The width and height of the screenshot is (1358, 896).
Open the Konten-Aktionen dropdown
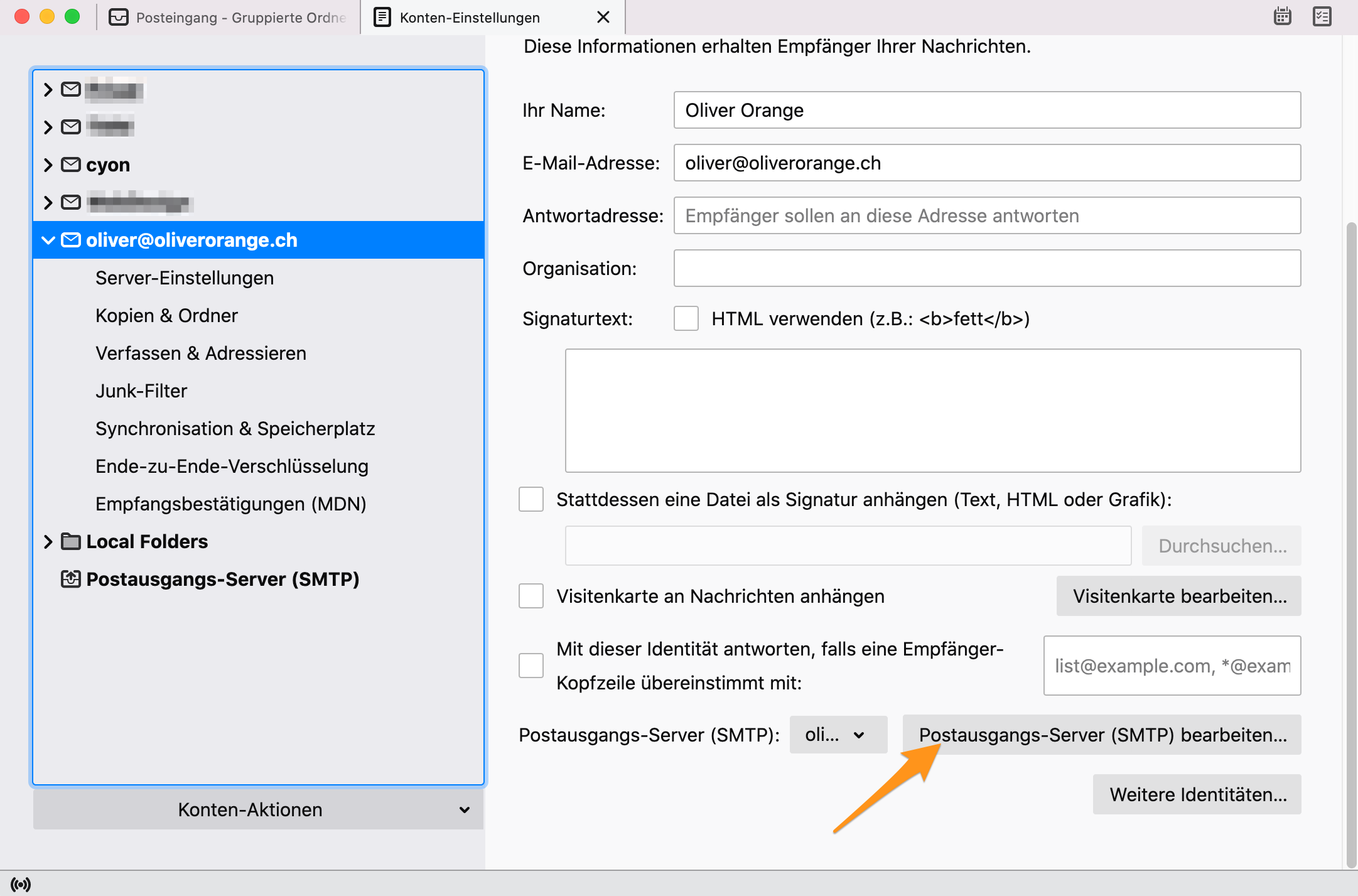[258, 809]
